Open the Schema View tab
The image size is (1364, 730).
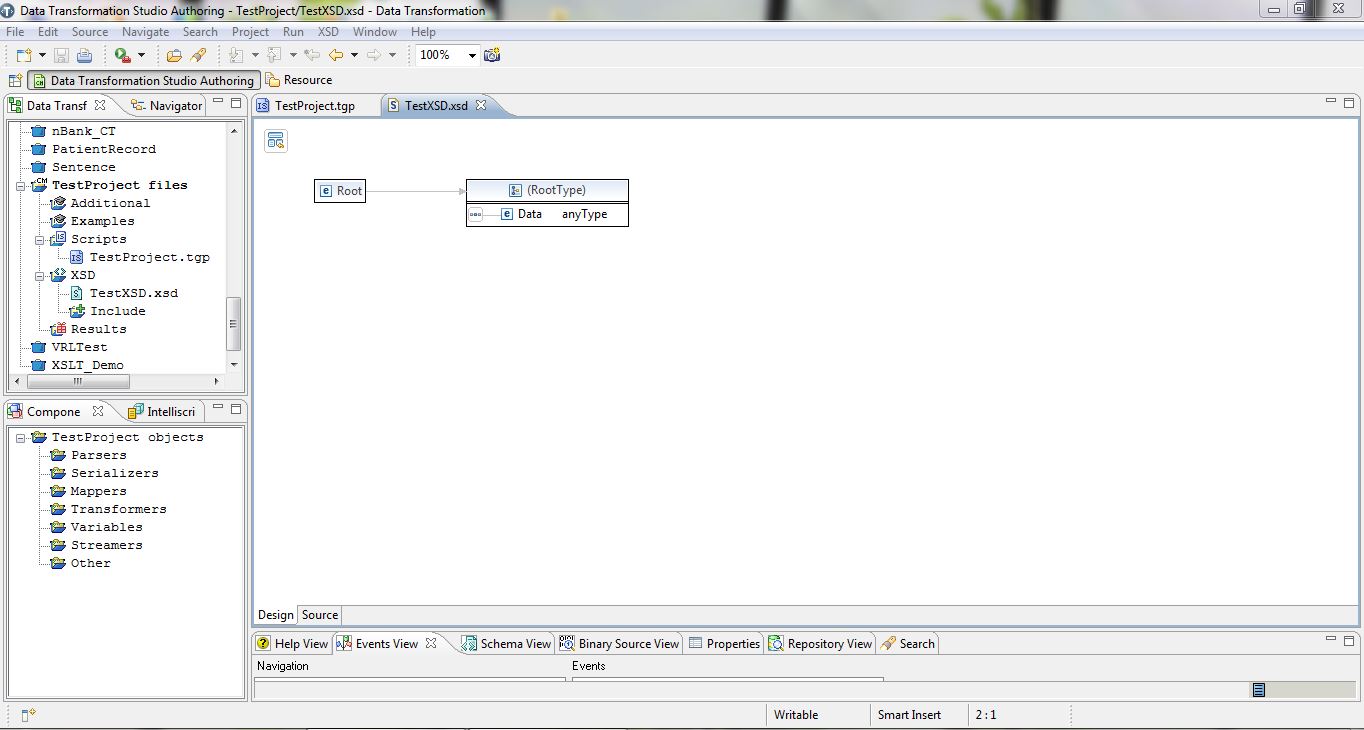pos(506,644)
